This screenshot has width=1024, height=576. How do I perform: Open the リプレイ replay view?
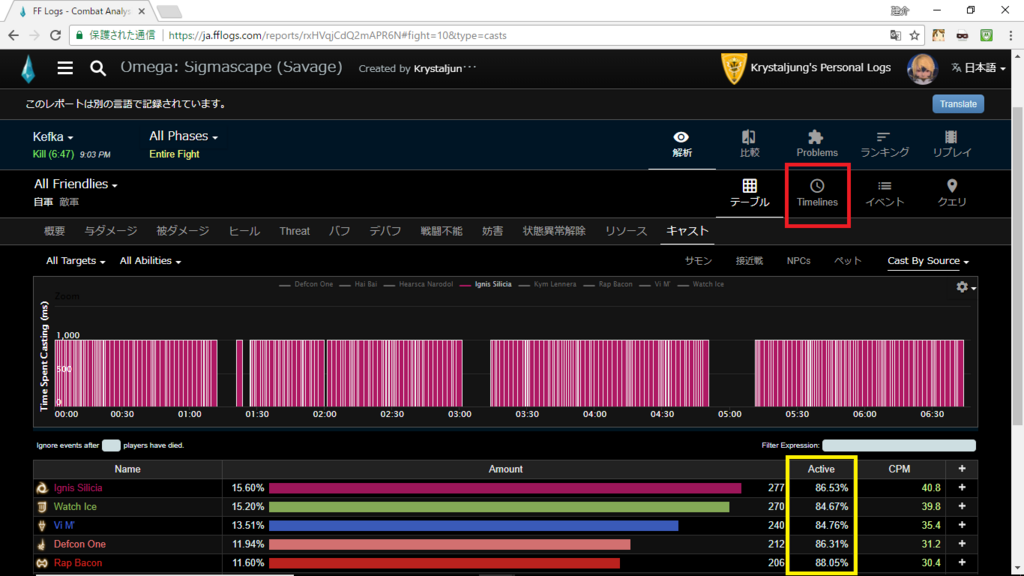952,144
